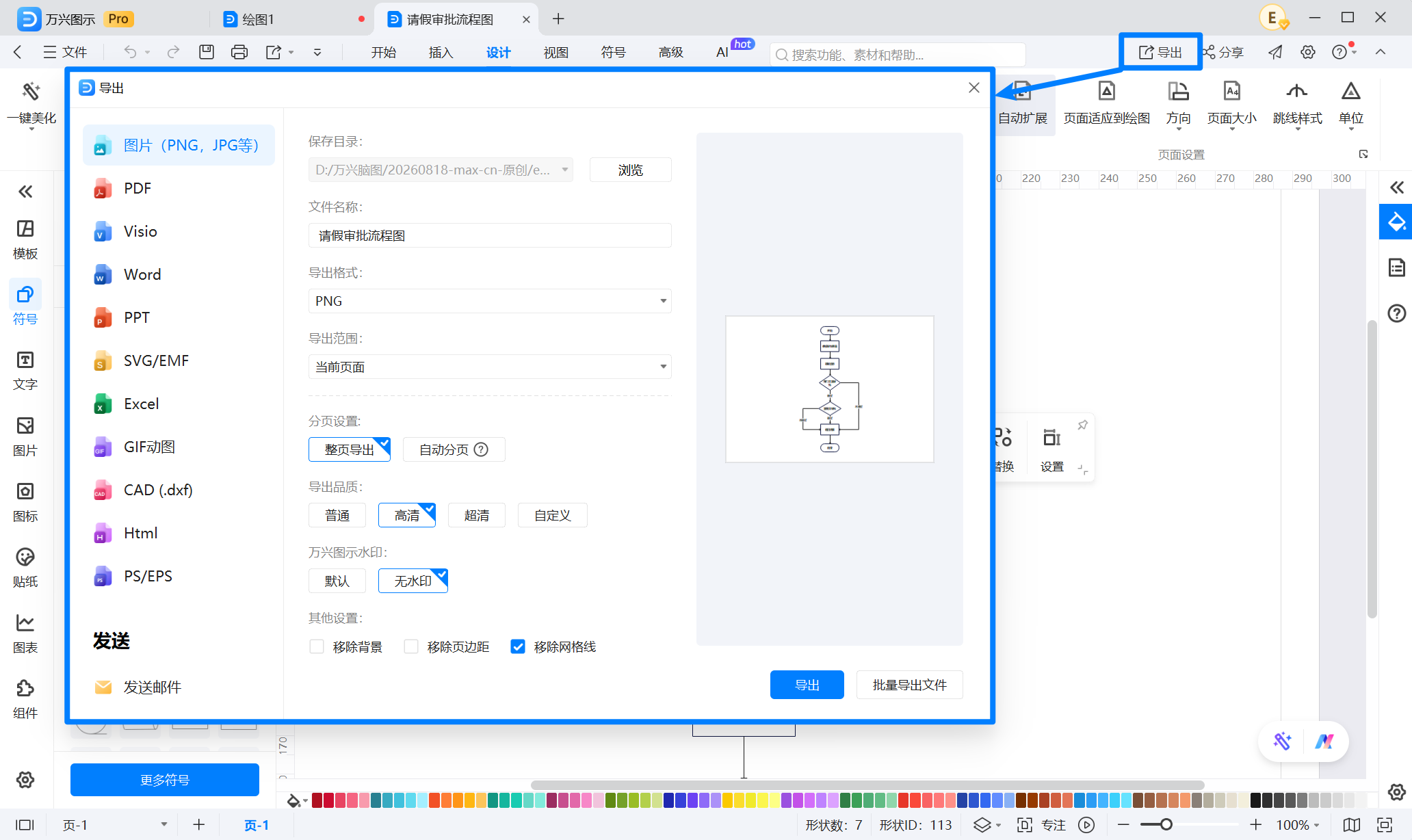This screenshot has height=840, width=1412.
Task: Click the print icon in the toolbar
Action: (239, 52)
